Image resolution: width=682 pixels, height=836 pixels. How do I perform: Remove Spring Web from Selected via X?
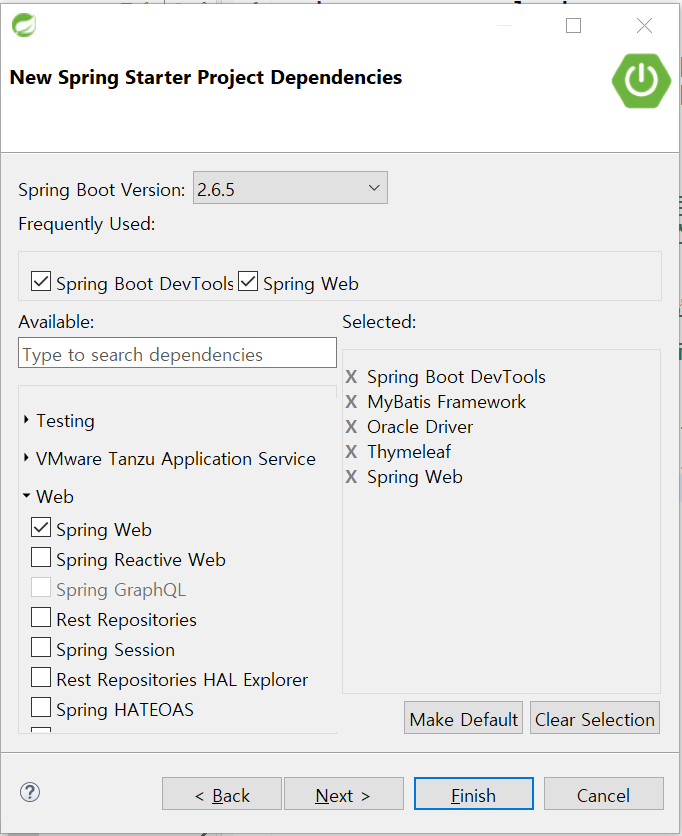(x=351, y=477)
